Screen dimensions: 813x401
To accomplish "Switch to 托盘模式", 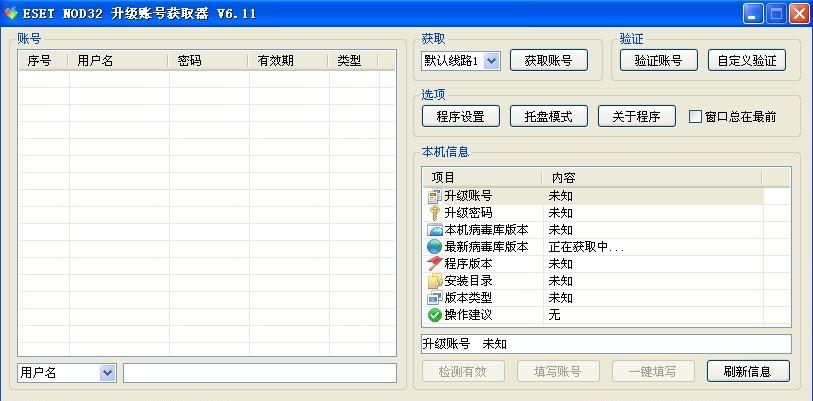I will tap(549, 116).
